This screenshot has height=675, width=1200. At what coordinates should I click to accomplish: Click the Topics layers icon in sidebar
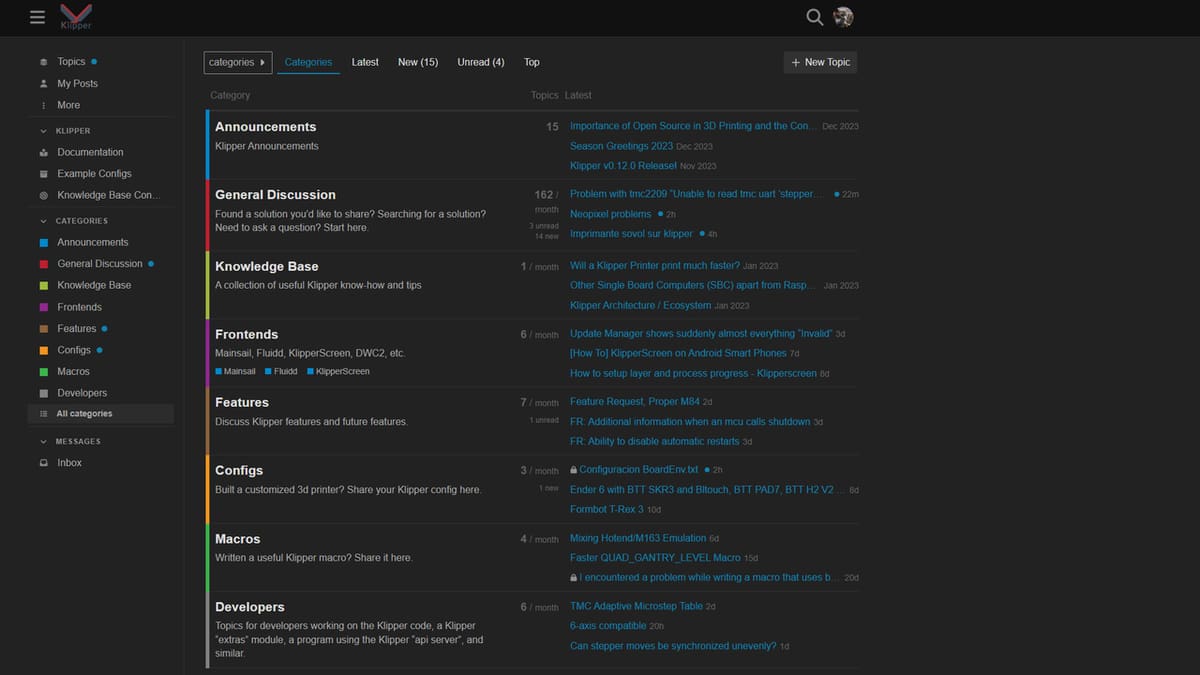(43, 62)
